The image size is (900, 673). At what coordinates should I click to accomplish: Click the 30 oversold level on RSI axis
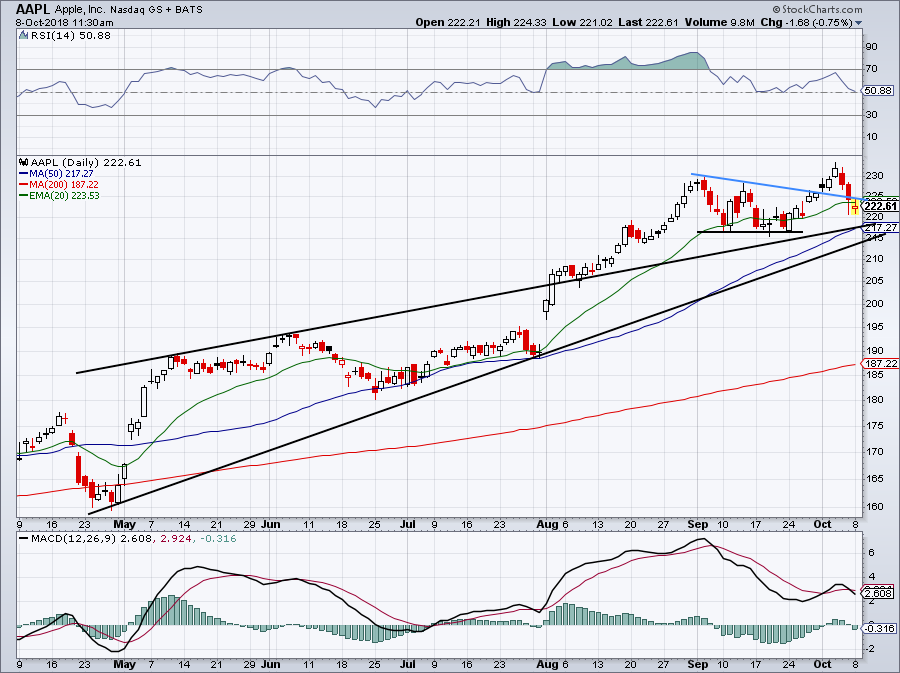pos(871,115)
